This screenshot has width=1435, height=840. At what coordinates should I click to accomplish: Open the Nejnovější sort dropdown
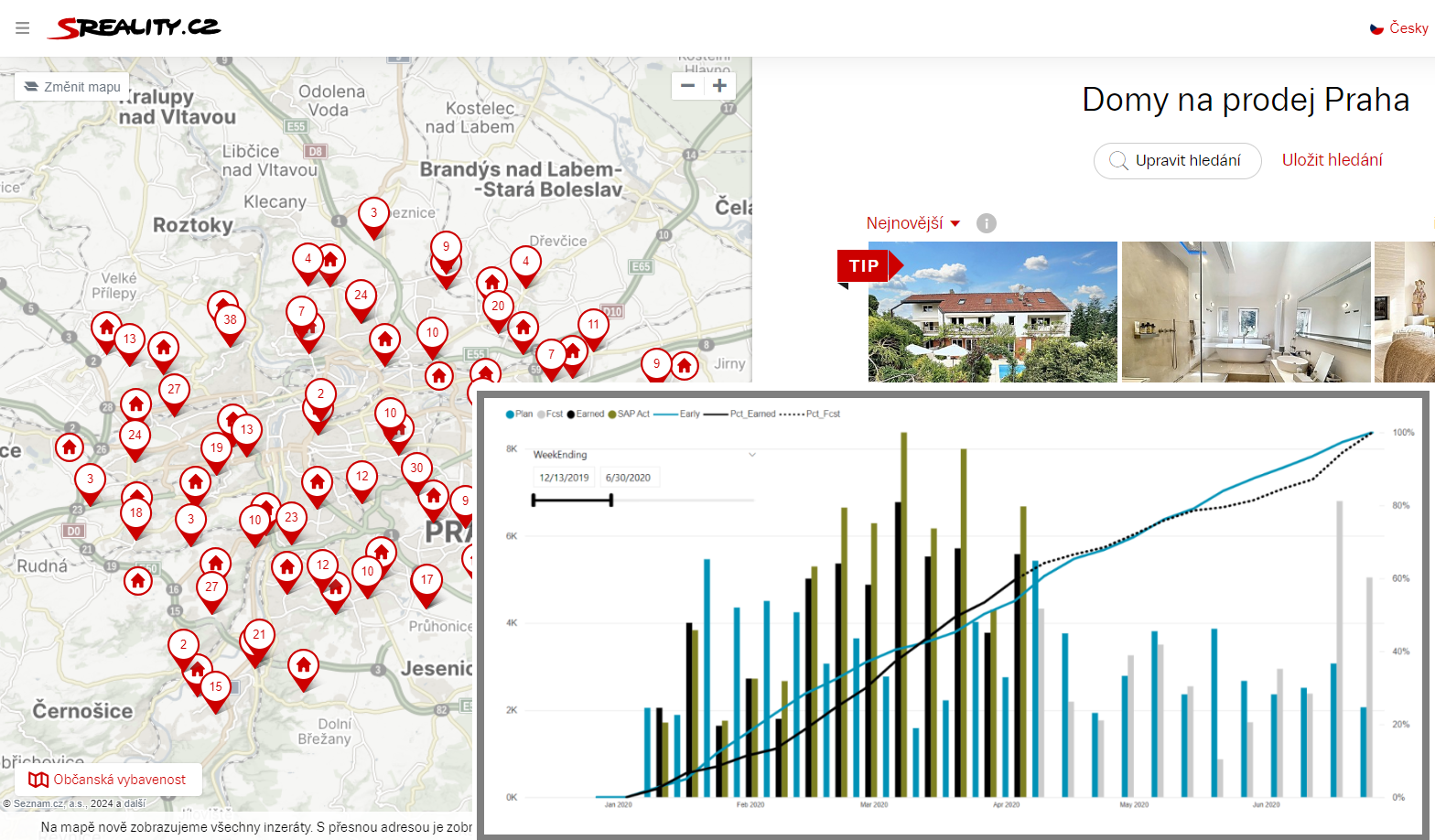point(912,223)
